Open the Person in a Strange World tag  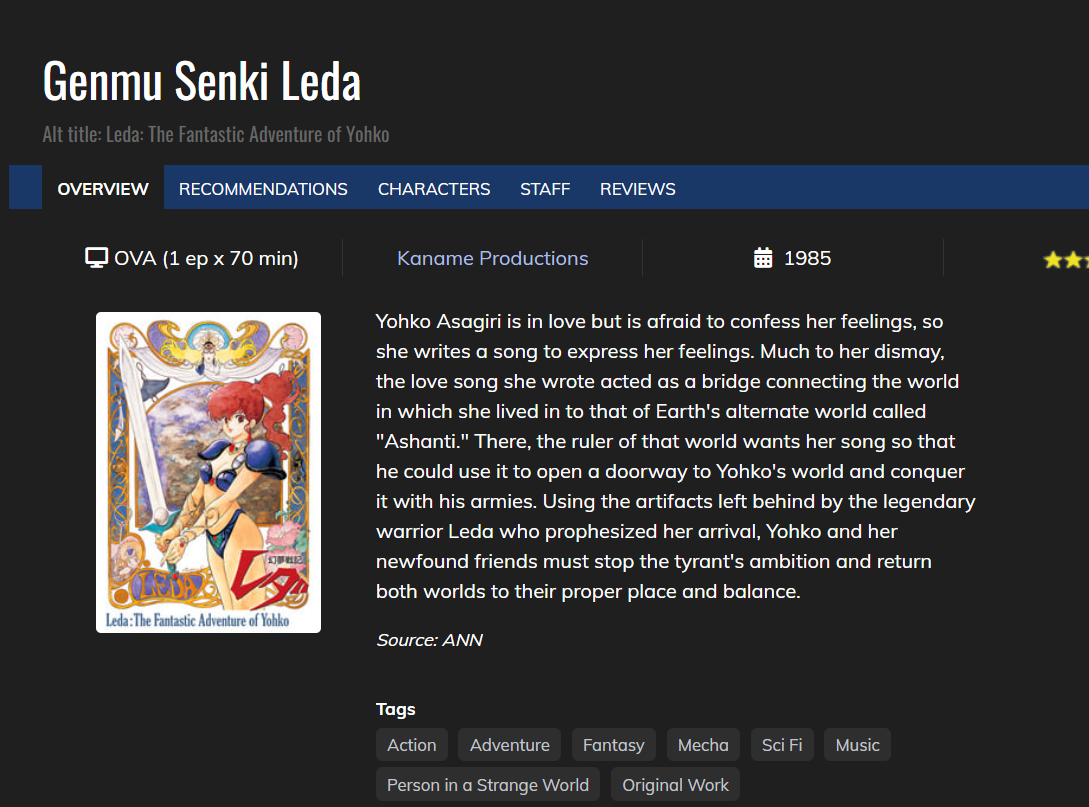[488, 785]
